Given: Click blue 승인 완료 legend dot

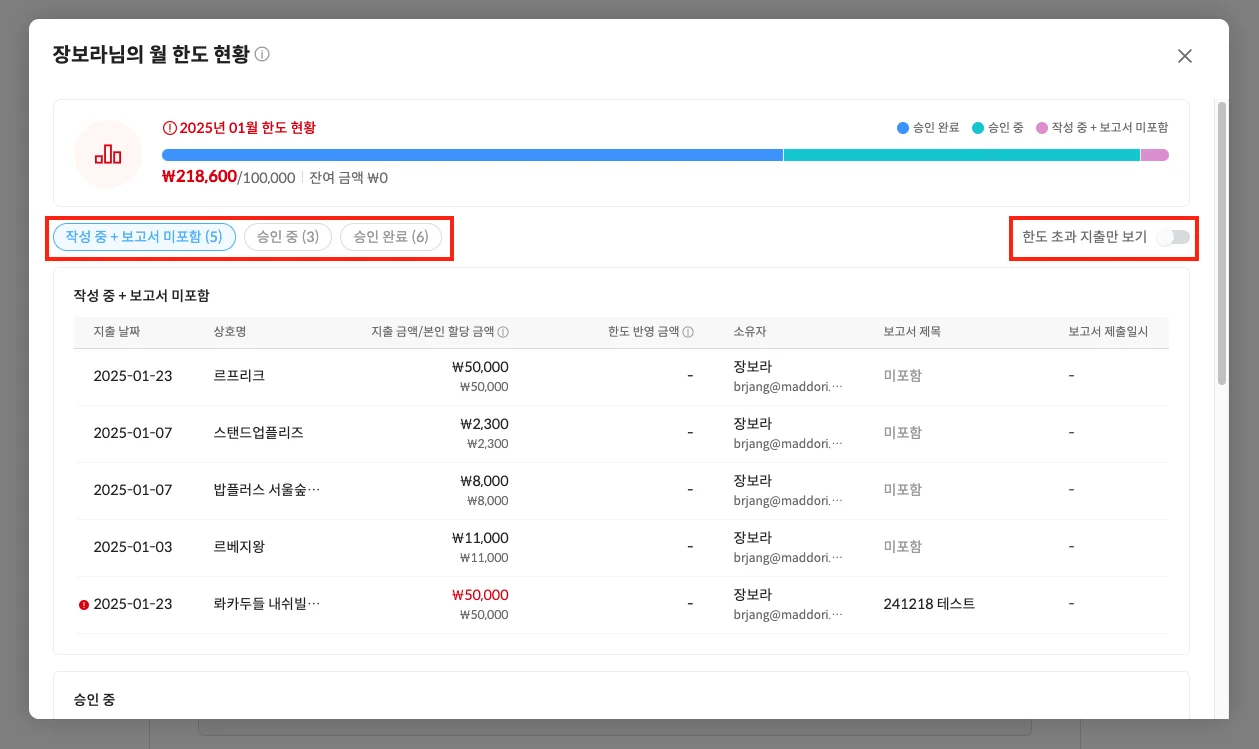Looking at the screenshot, I should pos(903,128).
